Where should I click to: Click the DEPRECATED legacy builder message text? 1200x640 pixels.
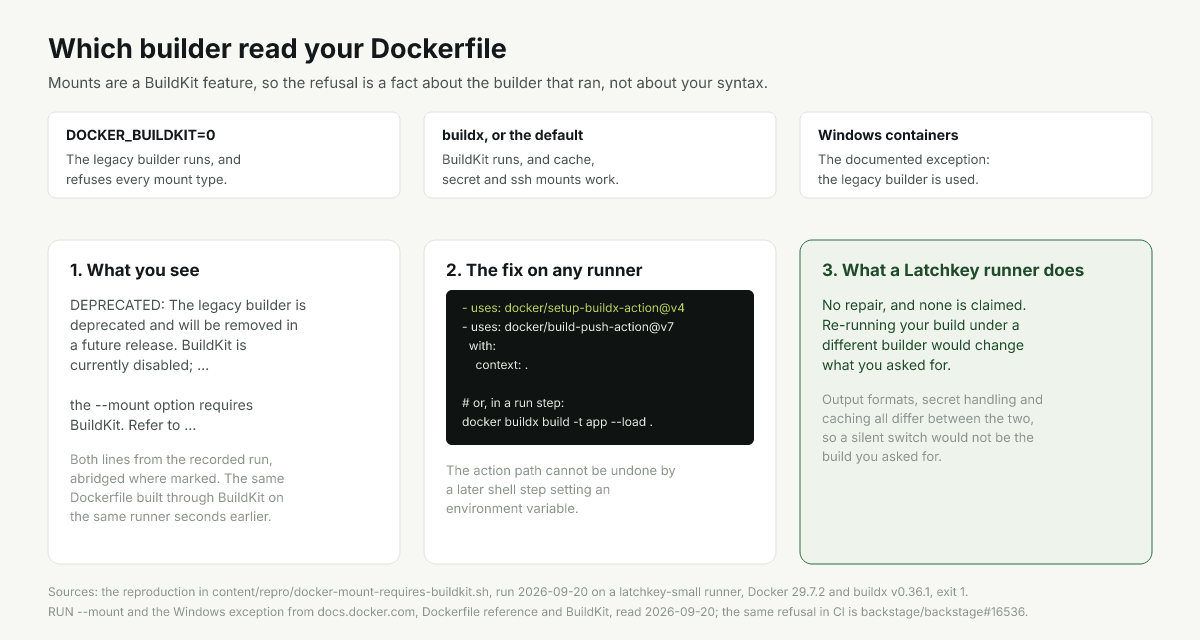(188, 334)
